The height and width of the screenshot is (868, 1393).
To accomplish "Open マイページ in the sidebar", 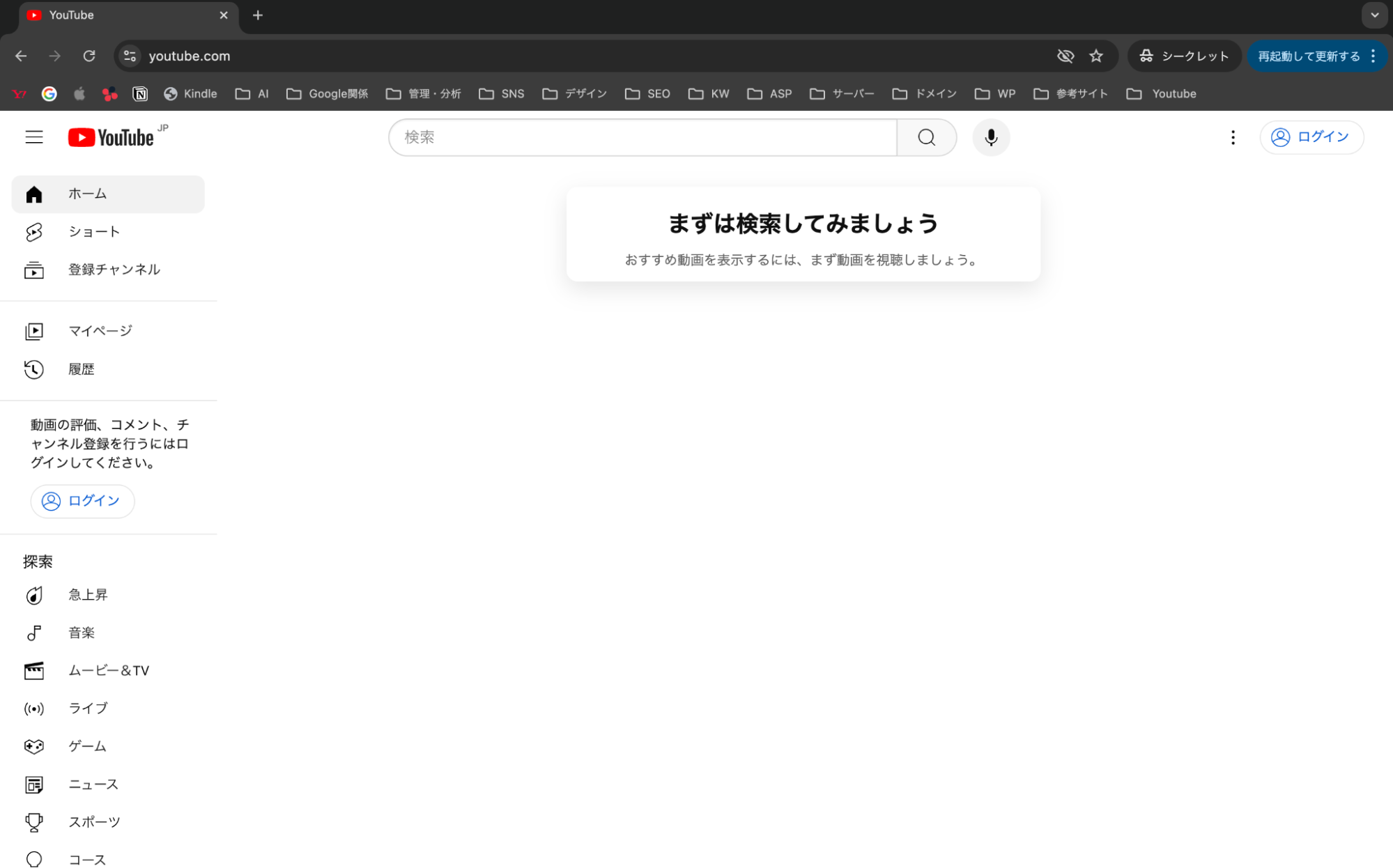I will 100,331.
